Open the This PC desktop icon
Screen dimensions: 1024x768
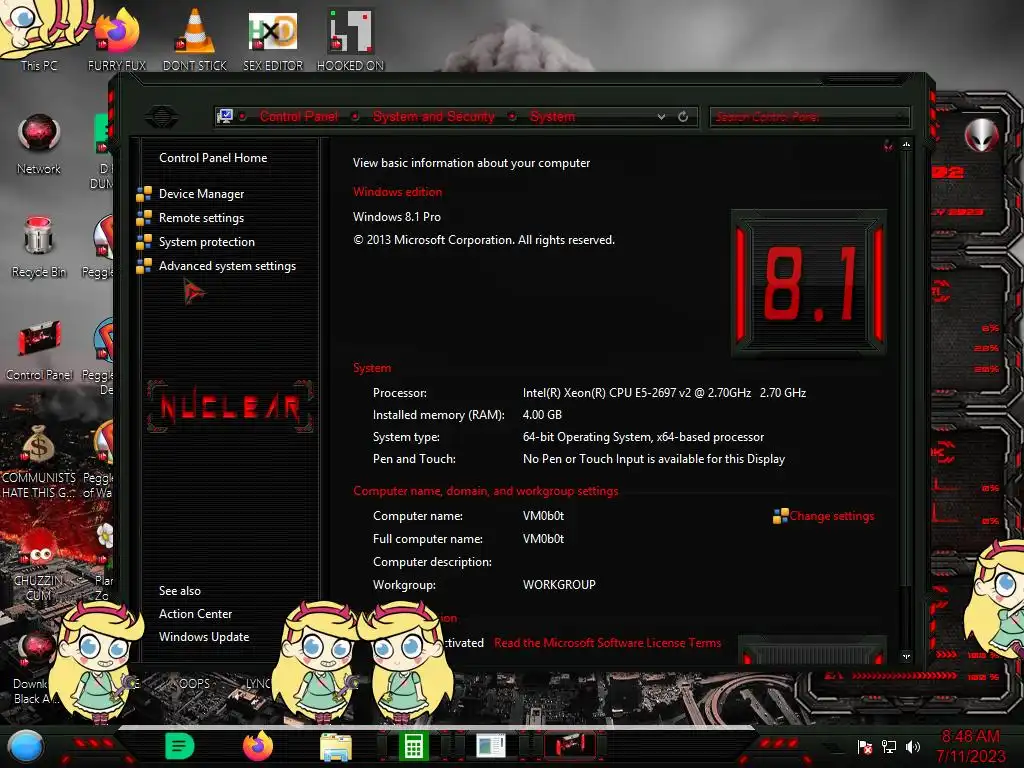pos(39,36)
